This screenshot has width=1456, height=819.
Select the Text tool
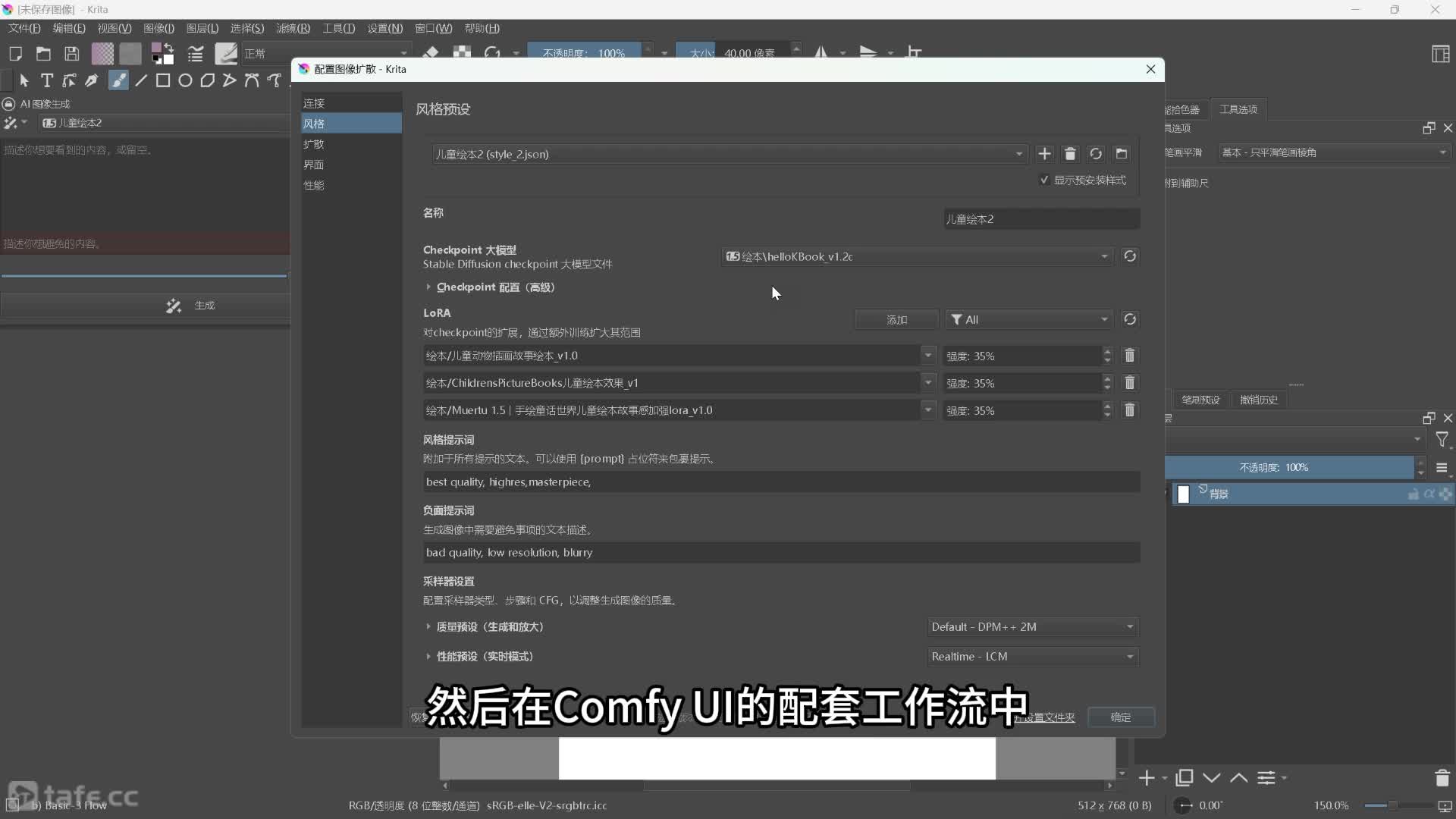[x=47, y=80]
